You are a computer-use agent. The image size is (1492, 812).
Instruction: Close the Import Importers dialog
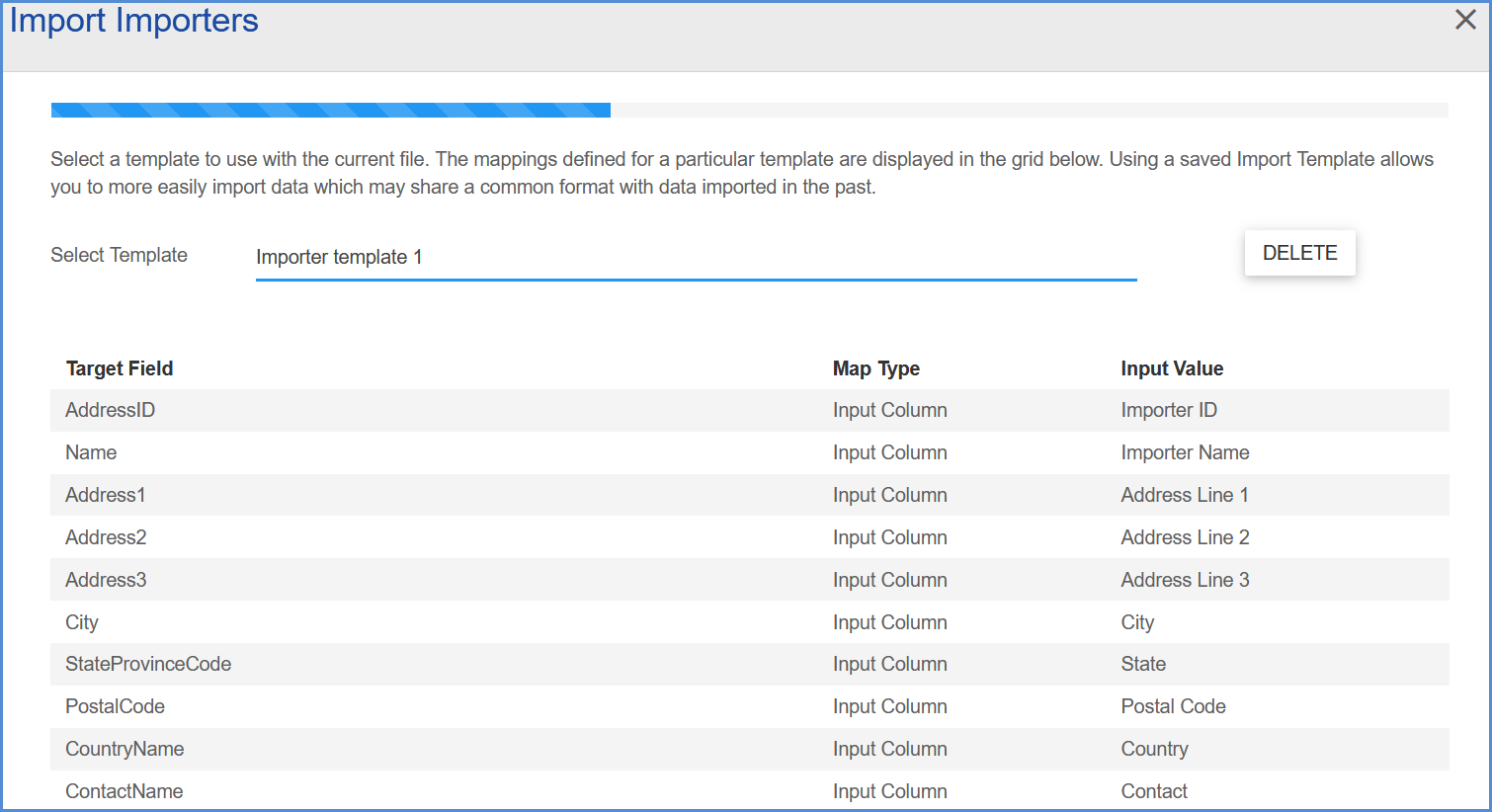pyautogui.click(x=1465, y=20)
